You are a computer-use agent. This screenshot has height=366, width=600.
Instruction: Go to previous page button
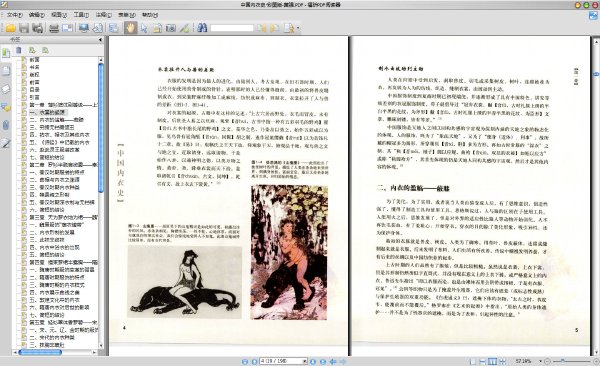[254, 361]
